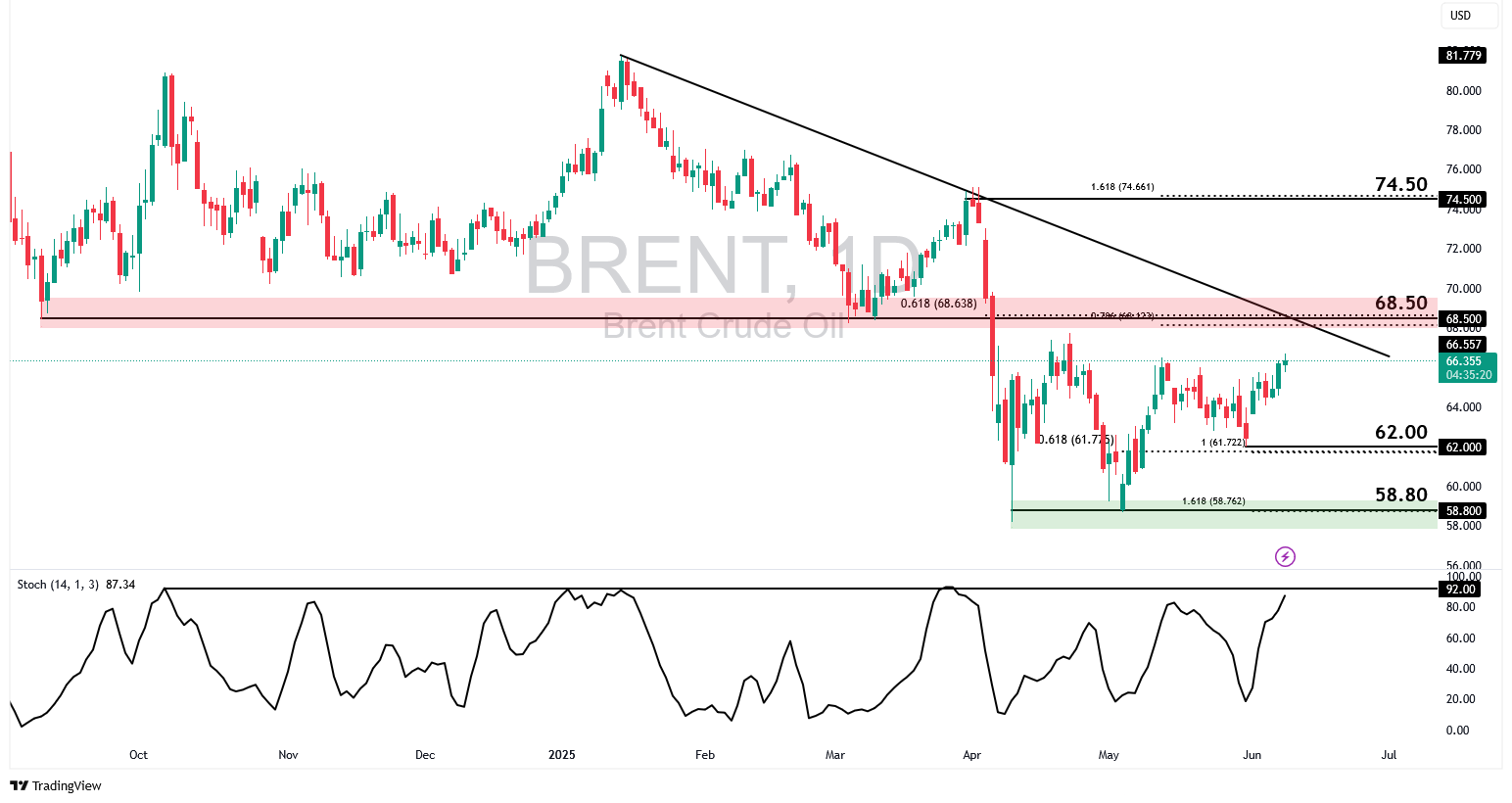Click the 62.000 price axis label
Screen dimensions: 1512x803
click(1463, 448)
